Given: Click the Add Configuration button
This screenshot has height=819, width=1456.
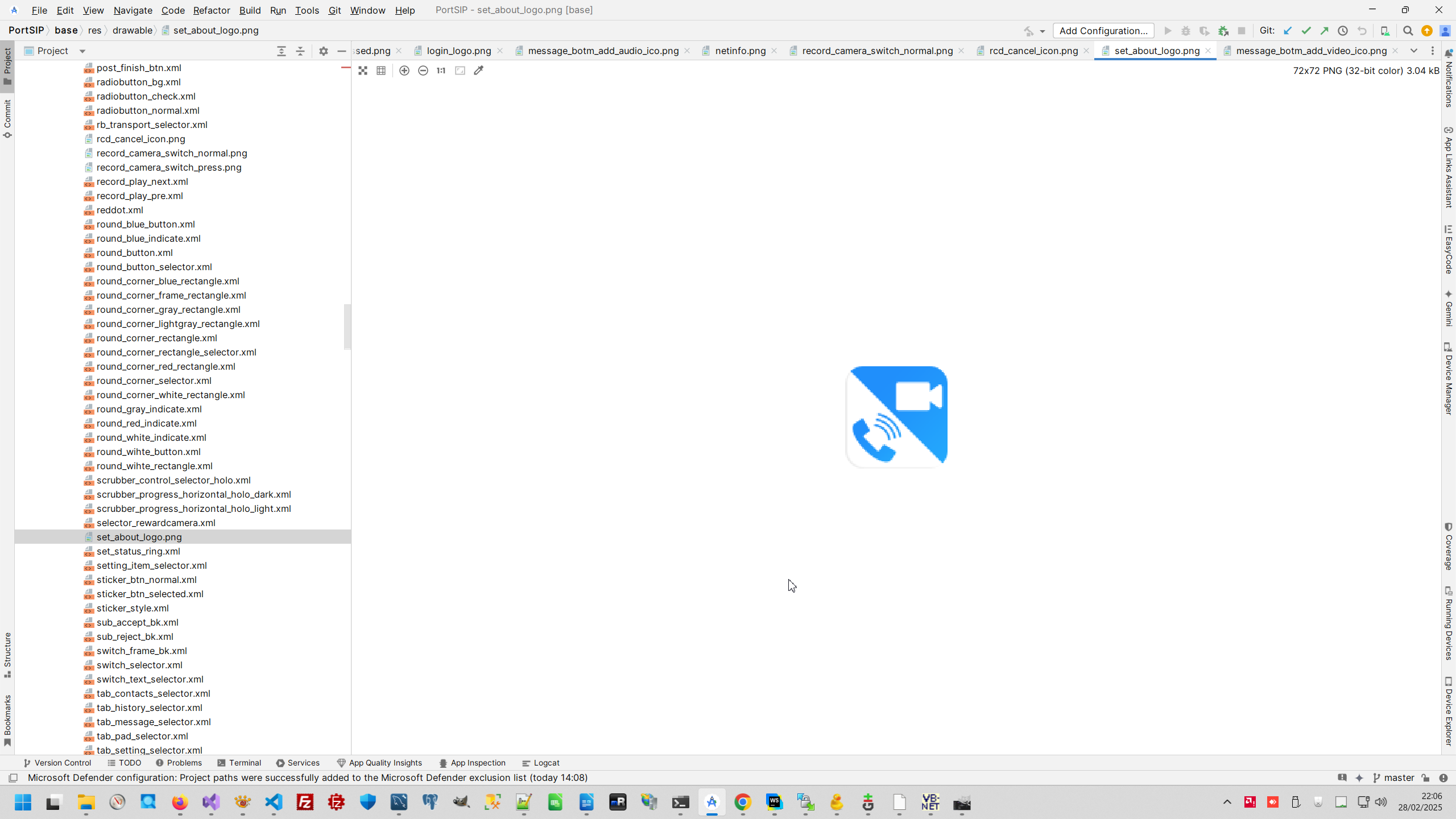Looking at the screenshot, I should (1103, 31).
